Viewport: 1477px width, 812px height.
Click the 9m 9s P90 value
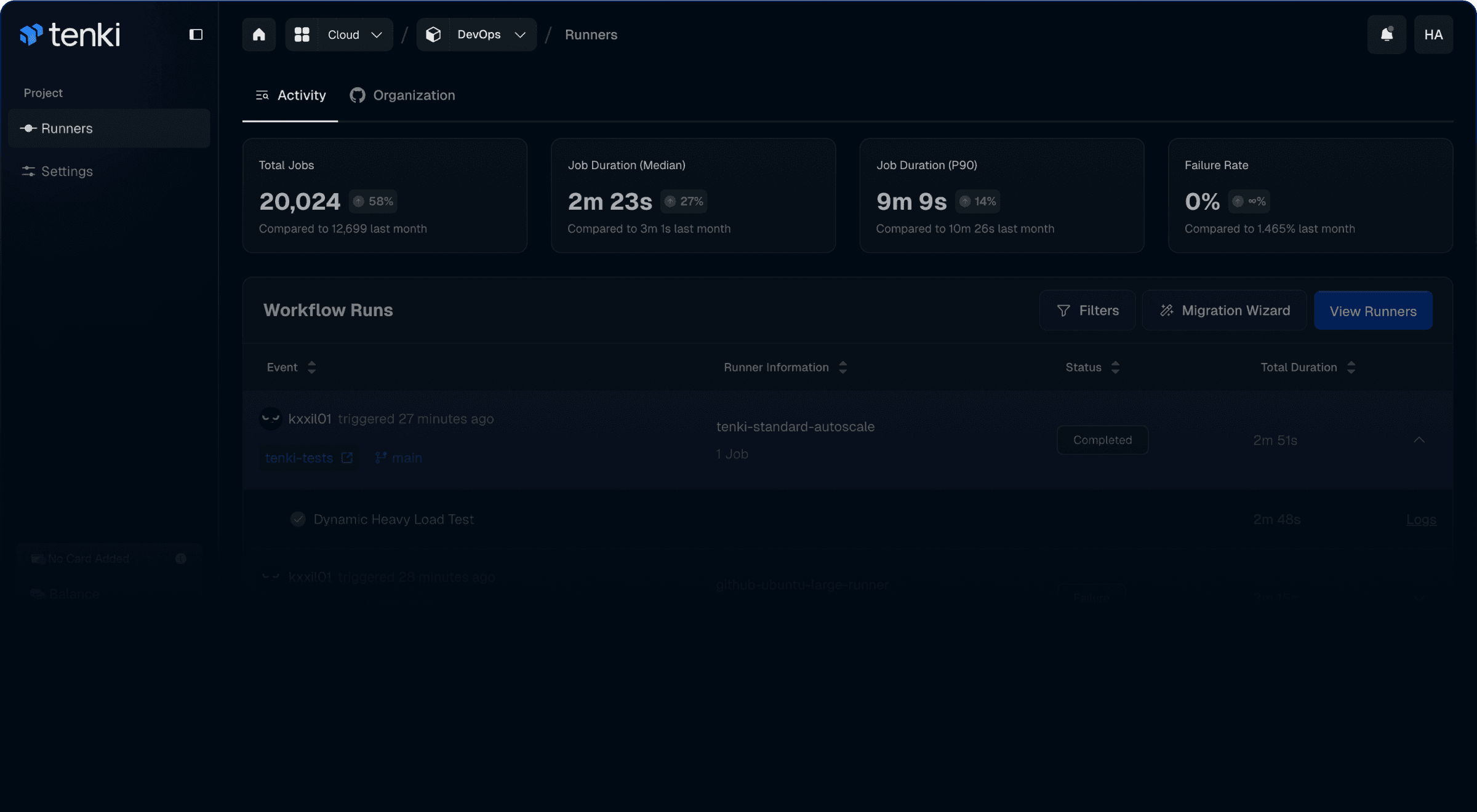point(911,202)
